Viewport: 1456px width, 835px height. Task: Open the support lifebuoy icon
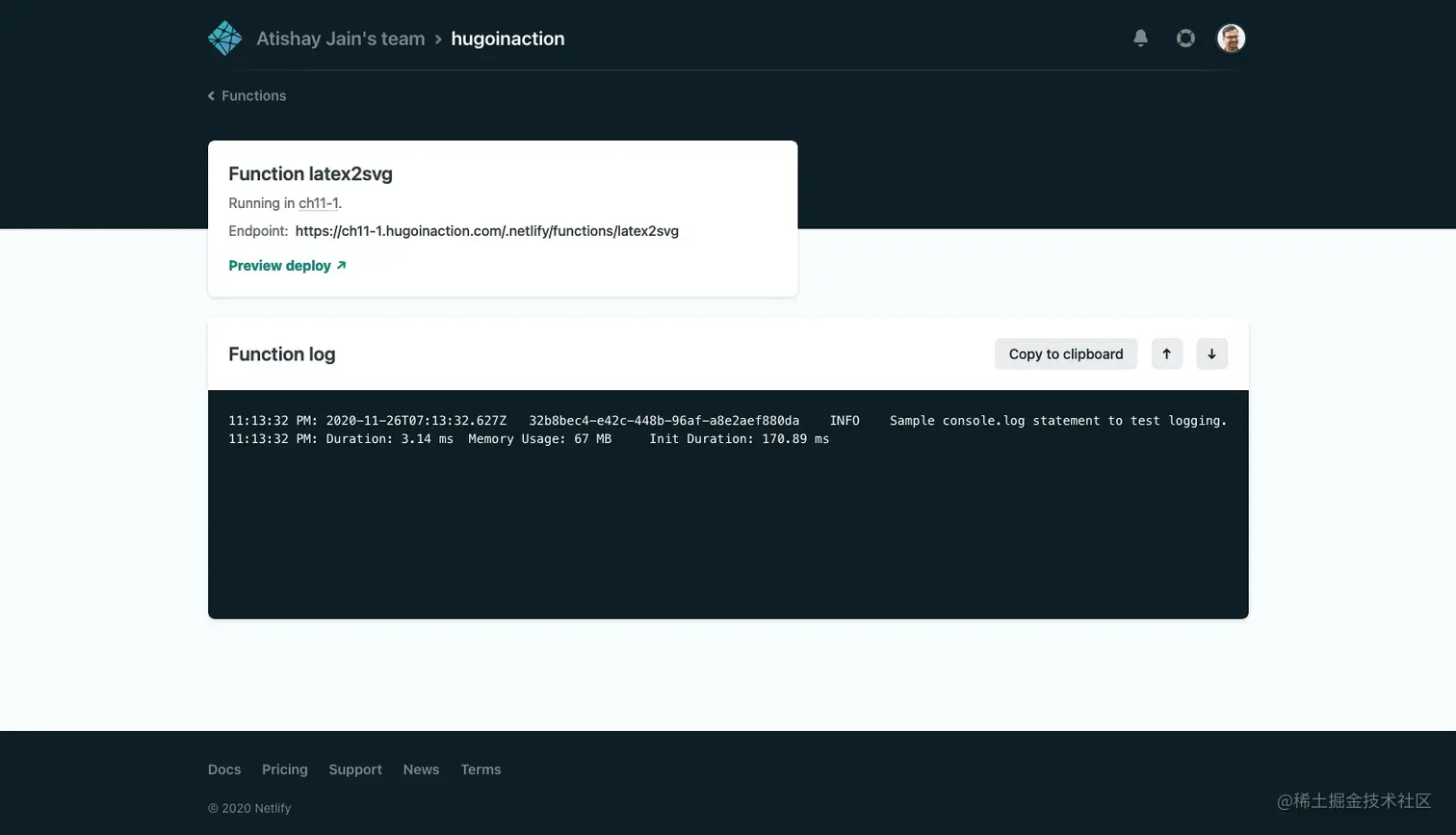[1185, 39]
